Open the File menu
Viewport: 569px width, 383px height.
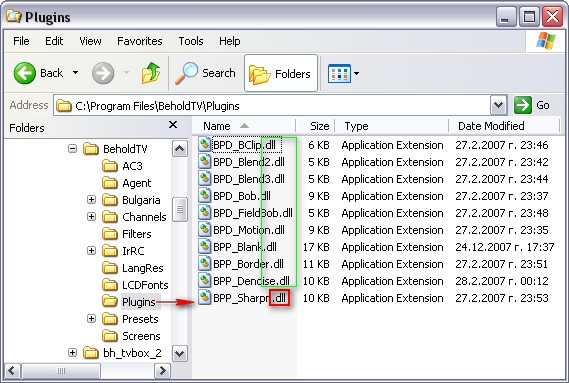pos(21,41)
